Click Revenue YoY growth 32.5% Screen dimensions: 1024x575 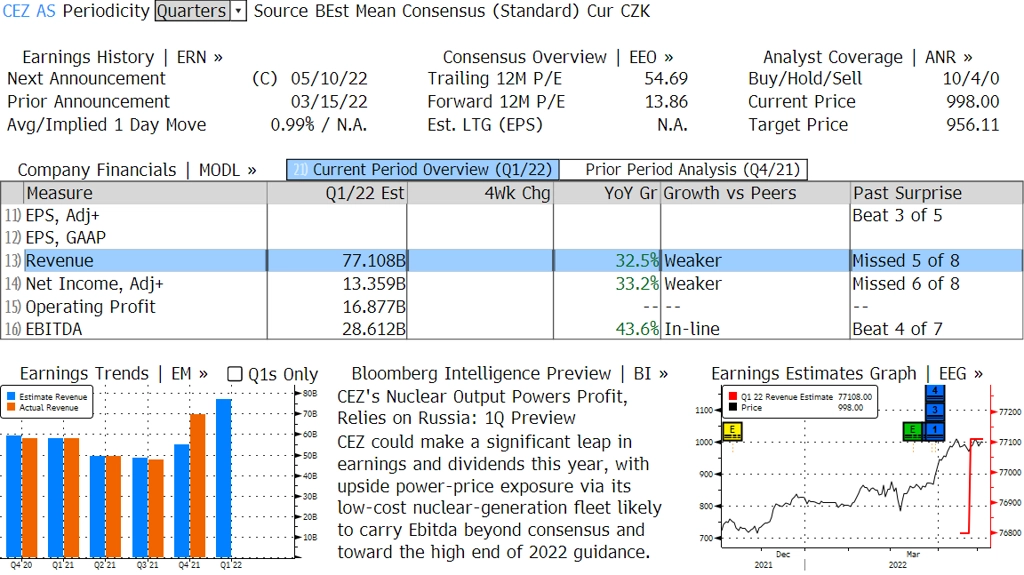pos(637,261)
